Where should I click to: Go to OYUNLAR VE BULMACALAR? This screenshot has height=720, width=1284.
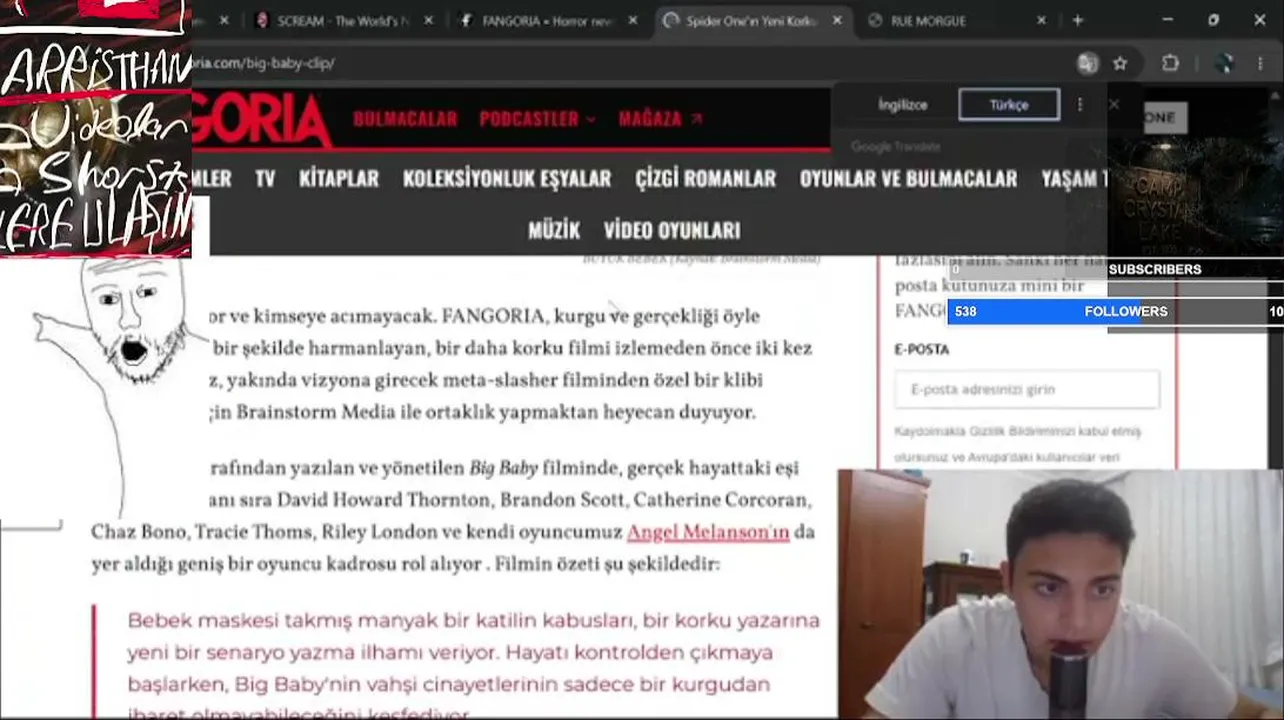coord(908,178)
